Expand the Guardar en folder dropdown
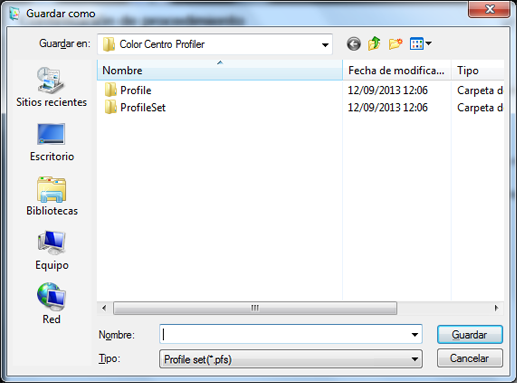Image resolution: width=517 pixels, height=383 pixels. 325,44
